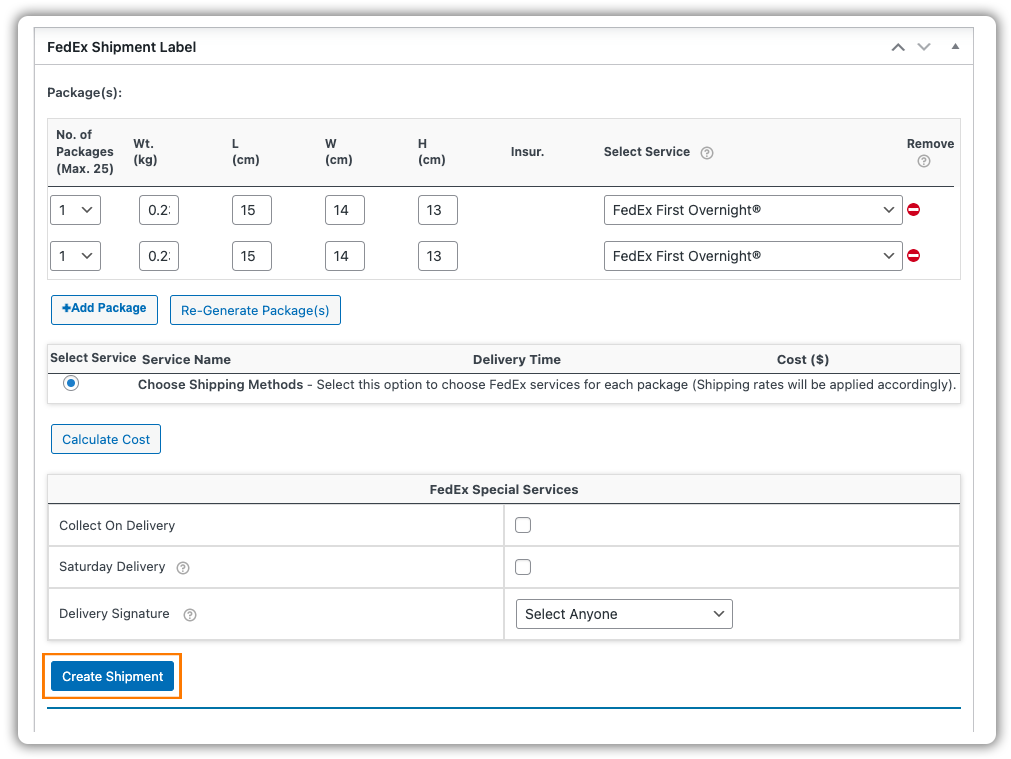Focus first row length field
Viewport: 1011px width, 759px height.
point(251,210)
